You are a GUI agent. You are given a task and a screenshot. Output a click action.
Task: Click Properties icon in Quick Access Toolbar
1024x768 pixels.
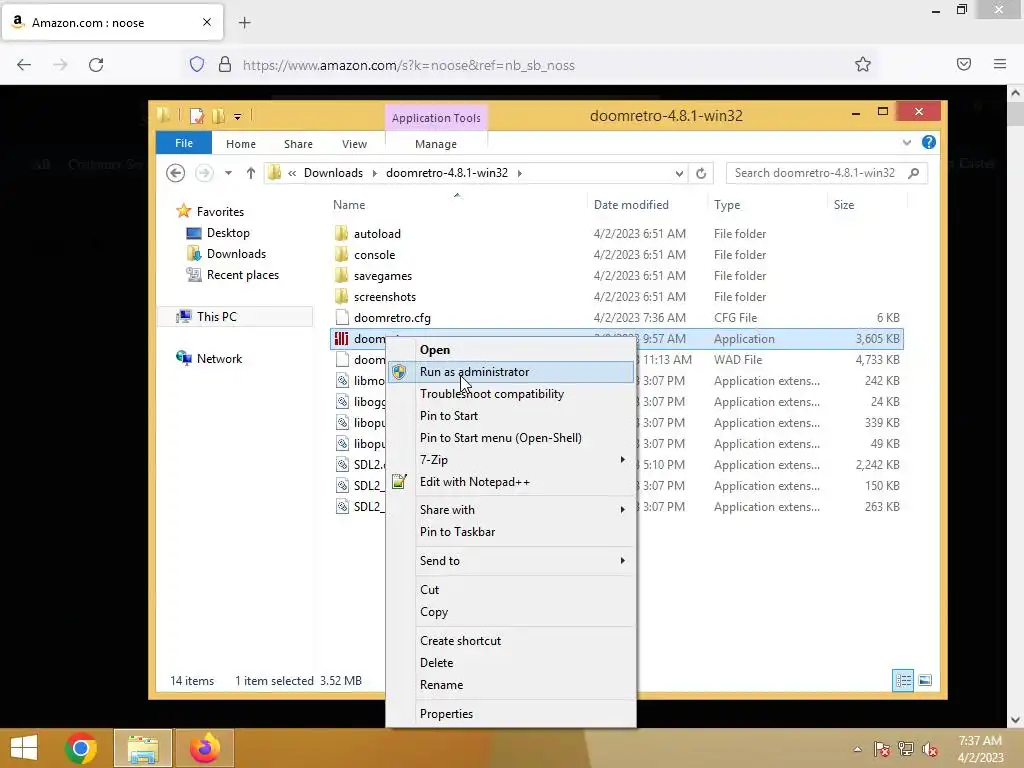(197, 116)
